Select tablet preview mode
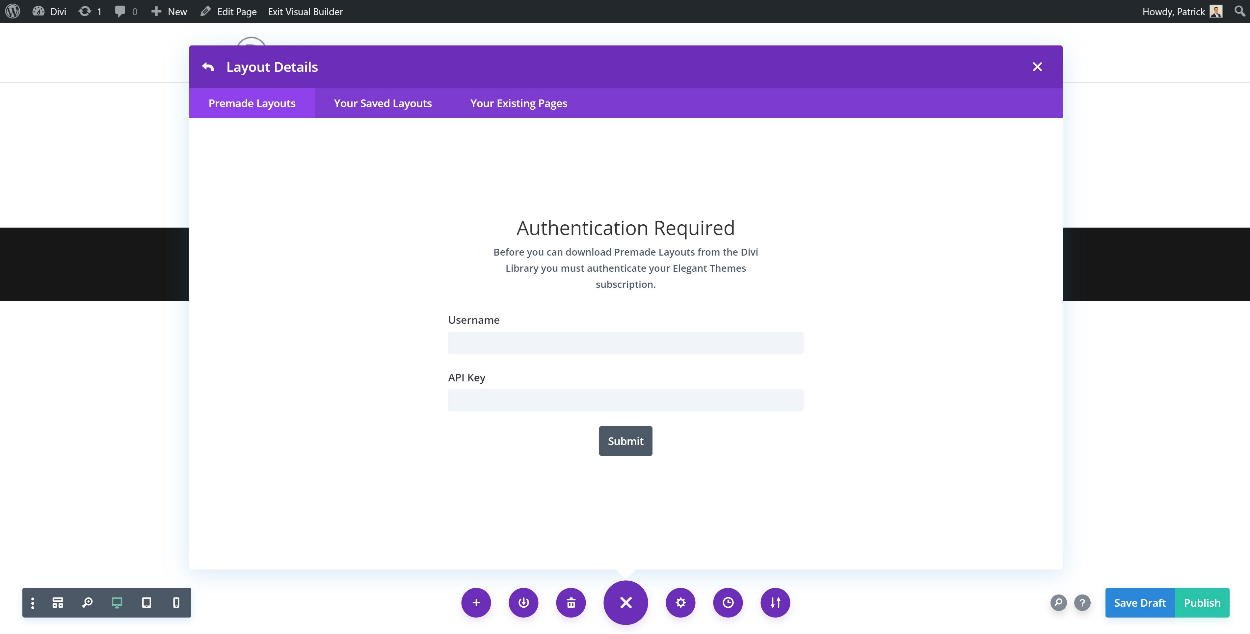 click(x=146, y=603)
